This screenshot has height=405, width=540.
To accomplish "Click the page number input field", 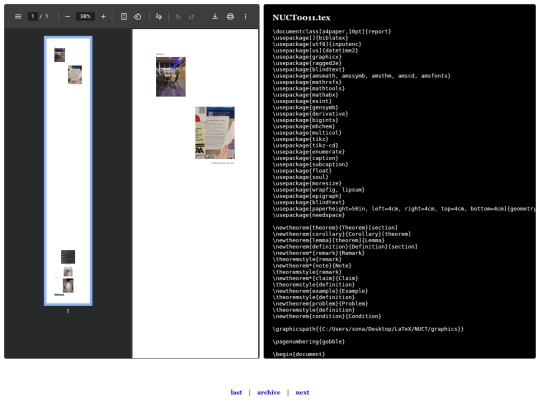I will [33, 16].
